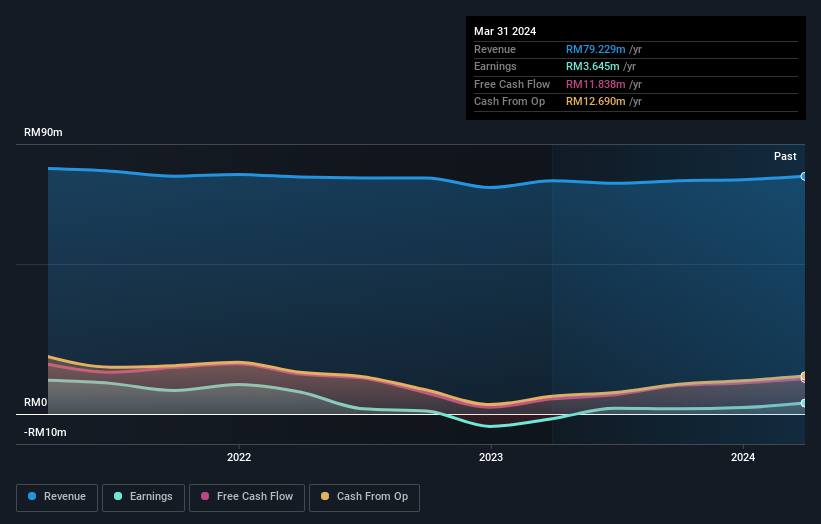821x524 pixels.
Task: Toggle the Cash From Op legend button
Action: (364, 497)
